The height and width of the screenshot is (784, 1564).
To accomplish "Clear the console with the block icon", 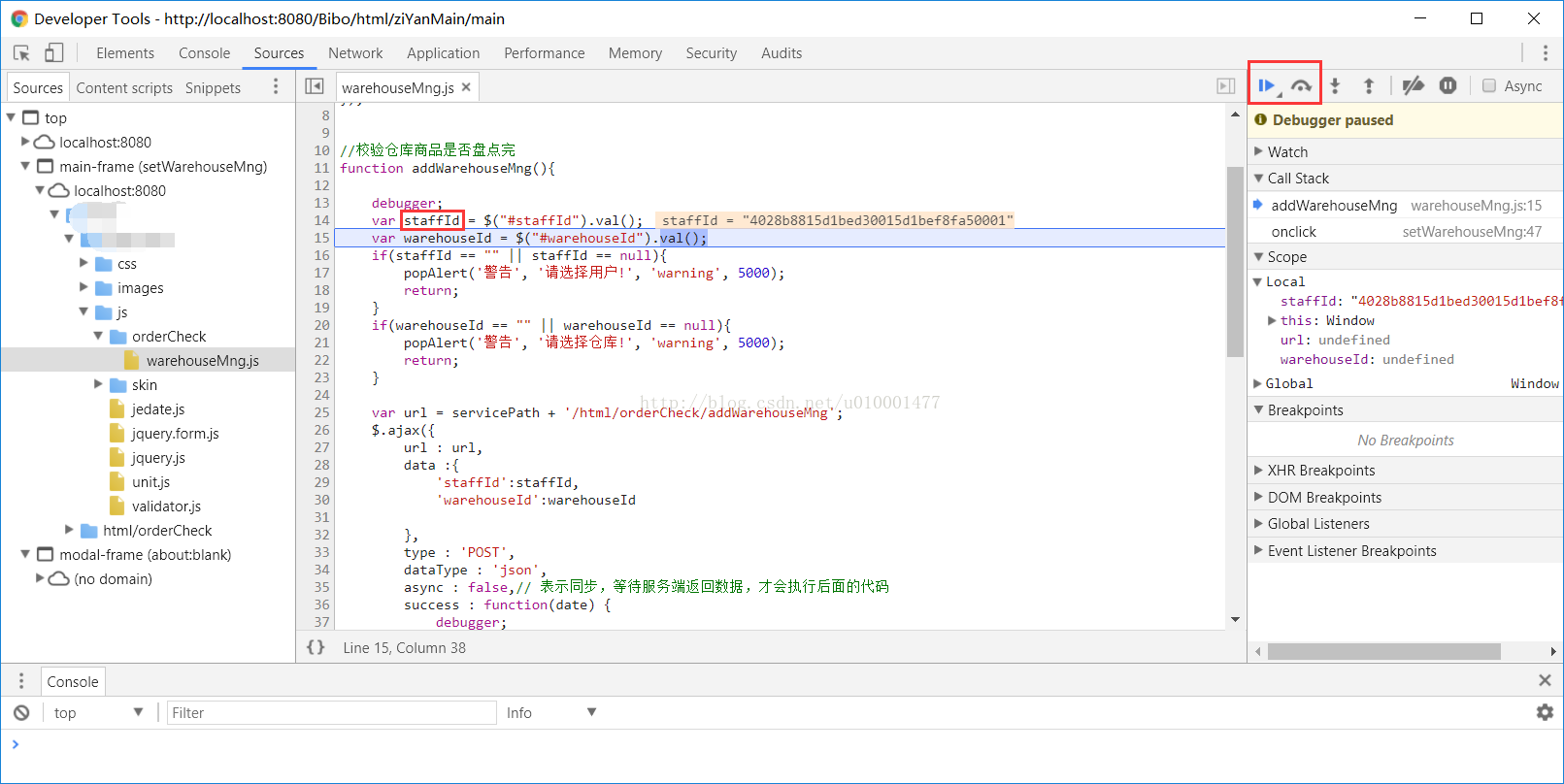I will point(21,713).
